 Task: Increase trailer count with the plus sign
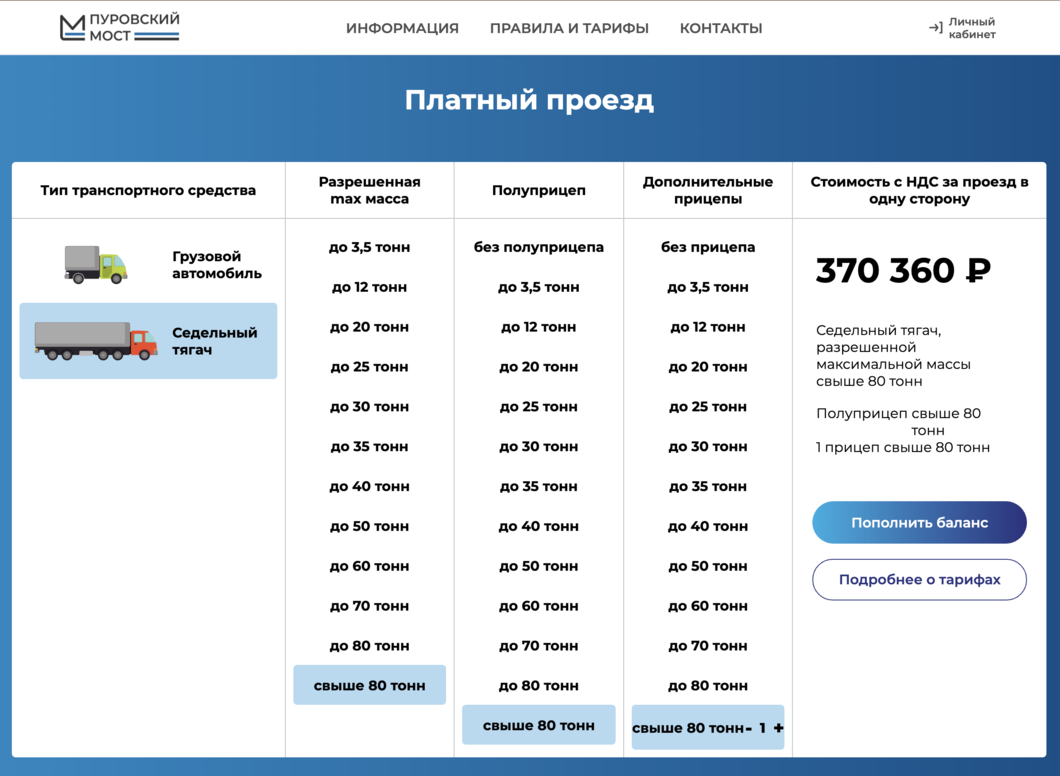pyautogui.click(x=779, y=728)
